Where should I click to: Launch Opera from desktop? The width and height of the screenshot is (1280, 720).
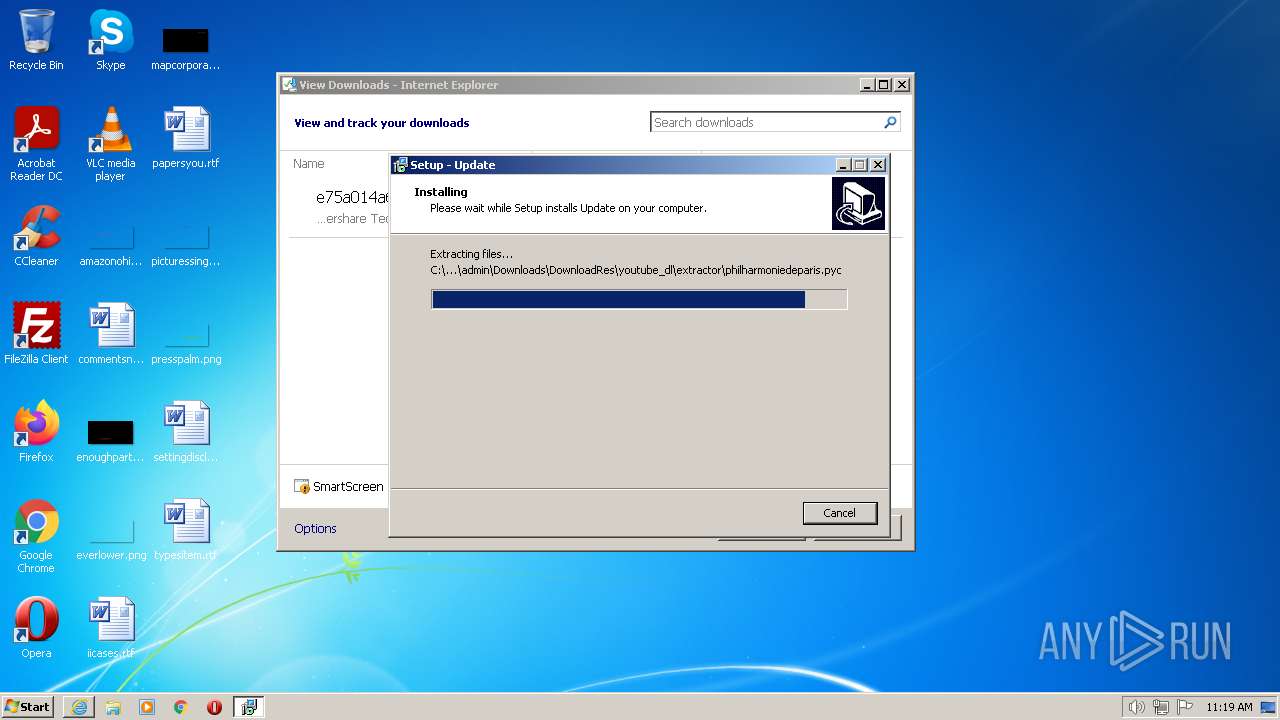pyautogui.click(x=36, y=628)
